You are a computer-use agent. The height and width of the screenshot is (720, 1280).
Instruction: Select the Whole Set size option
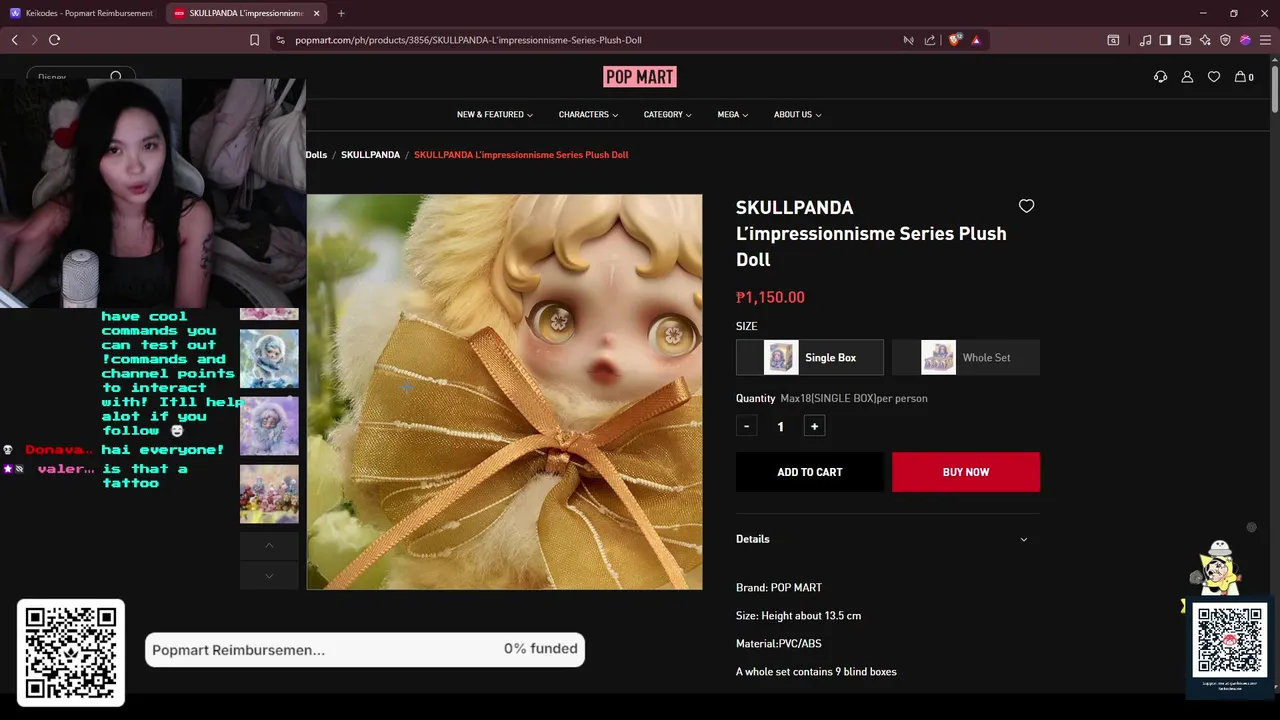pyautogui.click(x=966, y=357)
